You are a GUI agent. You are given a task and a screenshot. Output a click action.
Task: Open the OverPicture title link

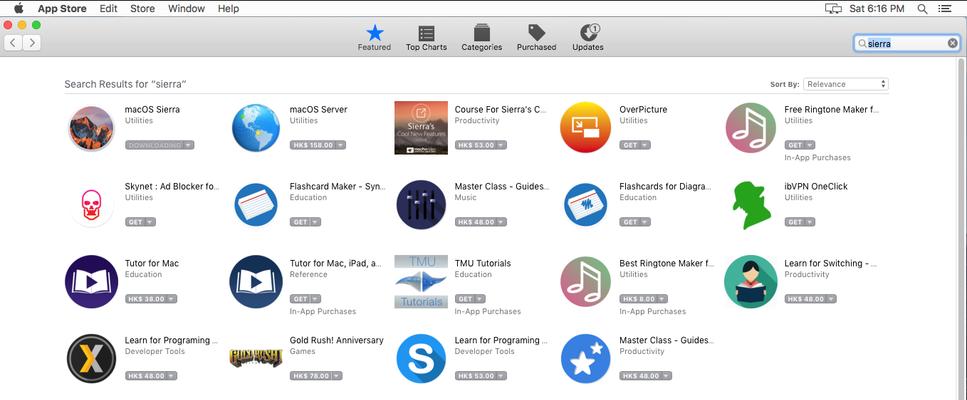(x=643, y=110)
